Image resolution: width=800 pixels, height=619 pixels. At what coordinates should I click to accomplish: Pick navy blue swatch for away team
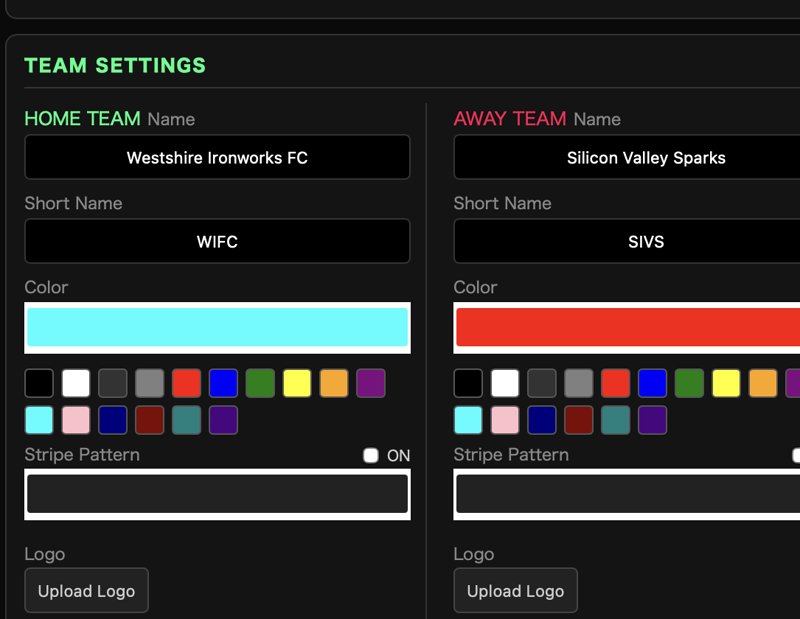point(542,420)
